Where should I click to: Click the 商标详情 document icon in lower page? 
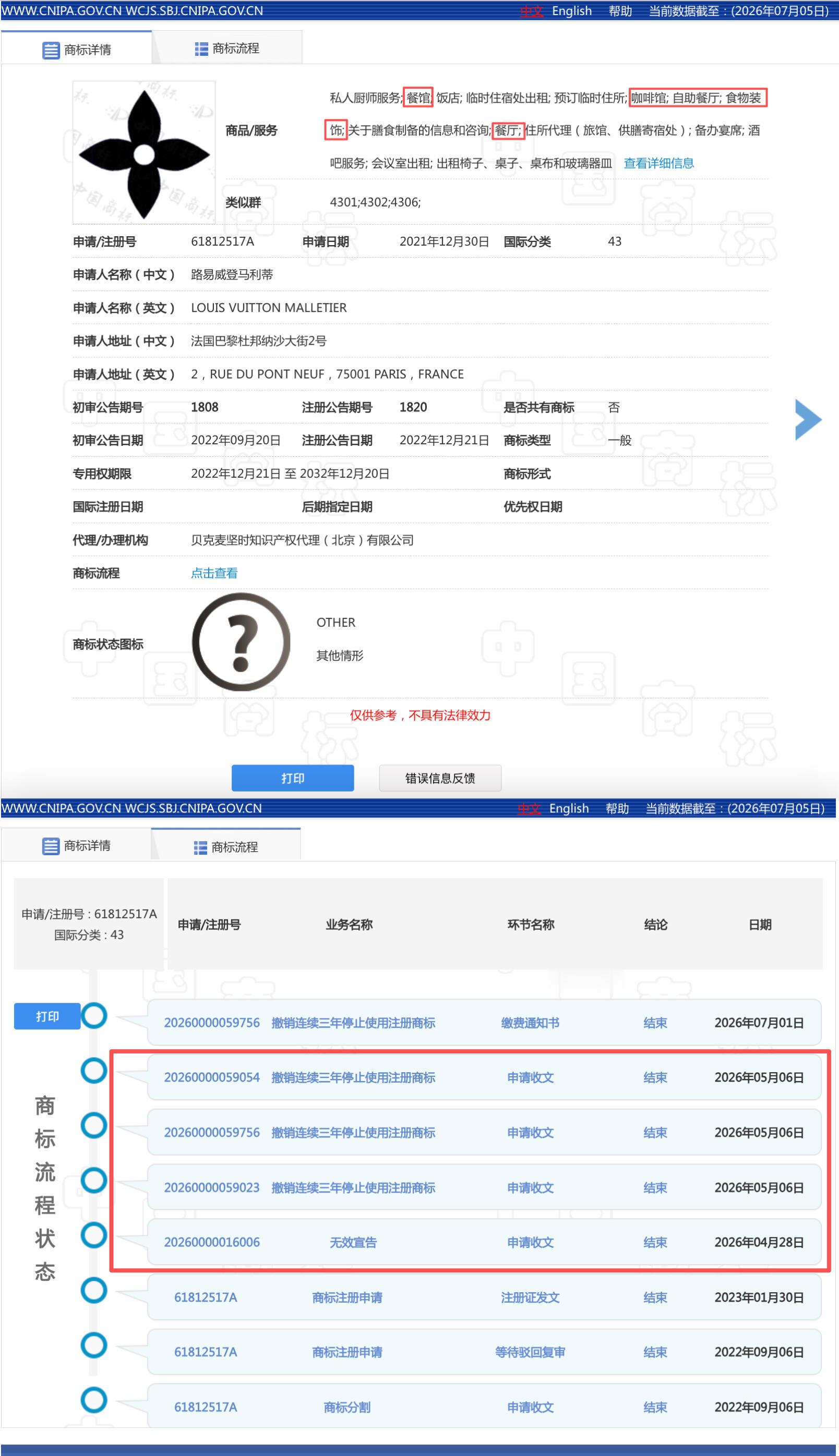coord(51,846)
